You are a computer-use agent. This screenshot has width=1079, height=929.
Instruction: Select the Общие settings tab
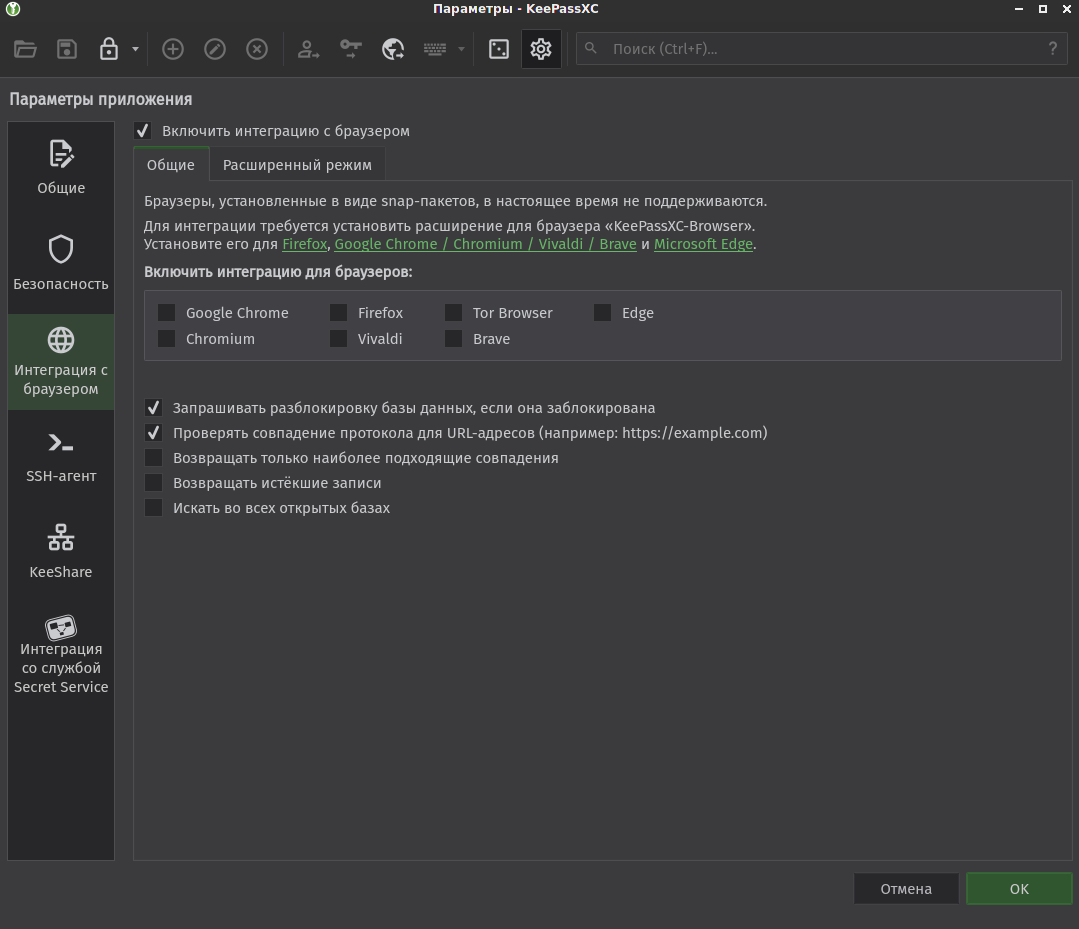click(170, 164)
